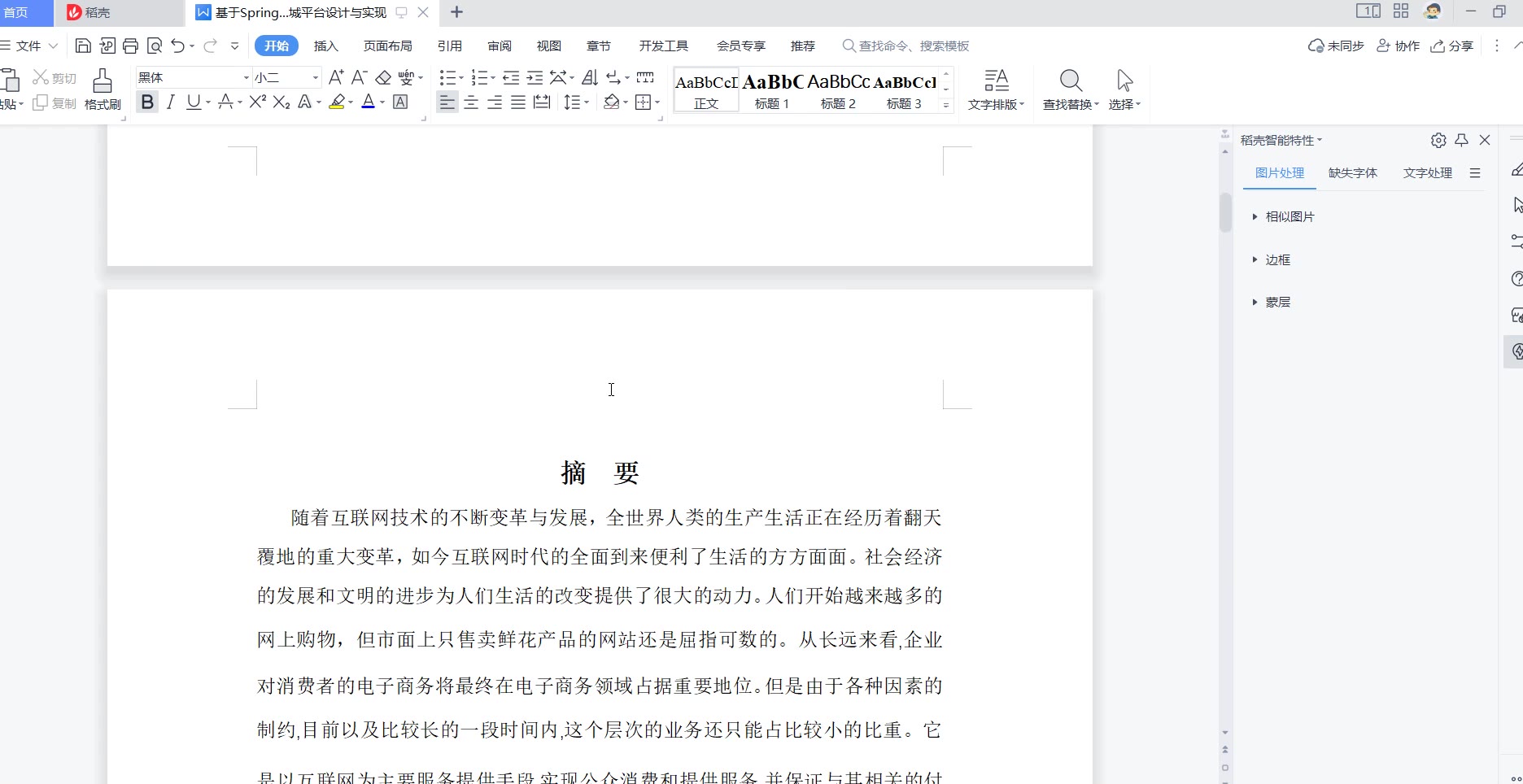Select the center alignment icon

pos(471,102)
